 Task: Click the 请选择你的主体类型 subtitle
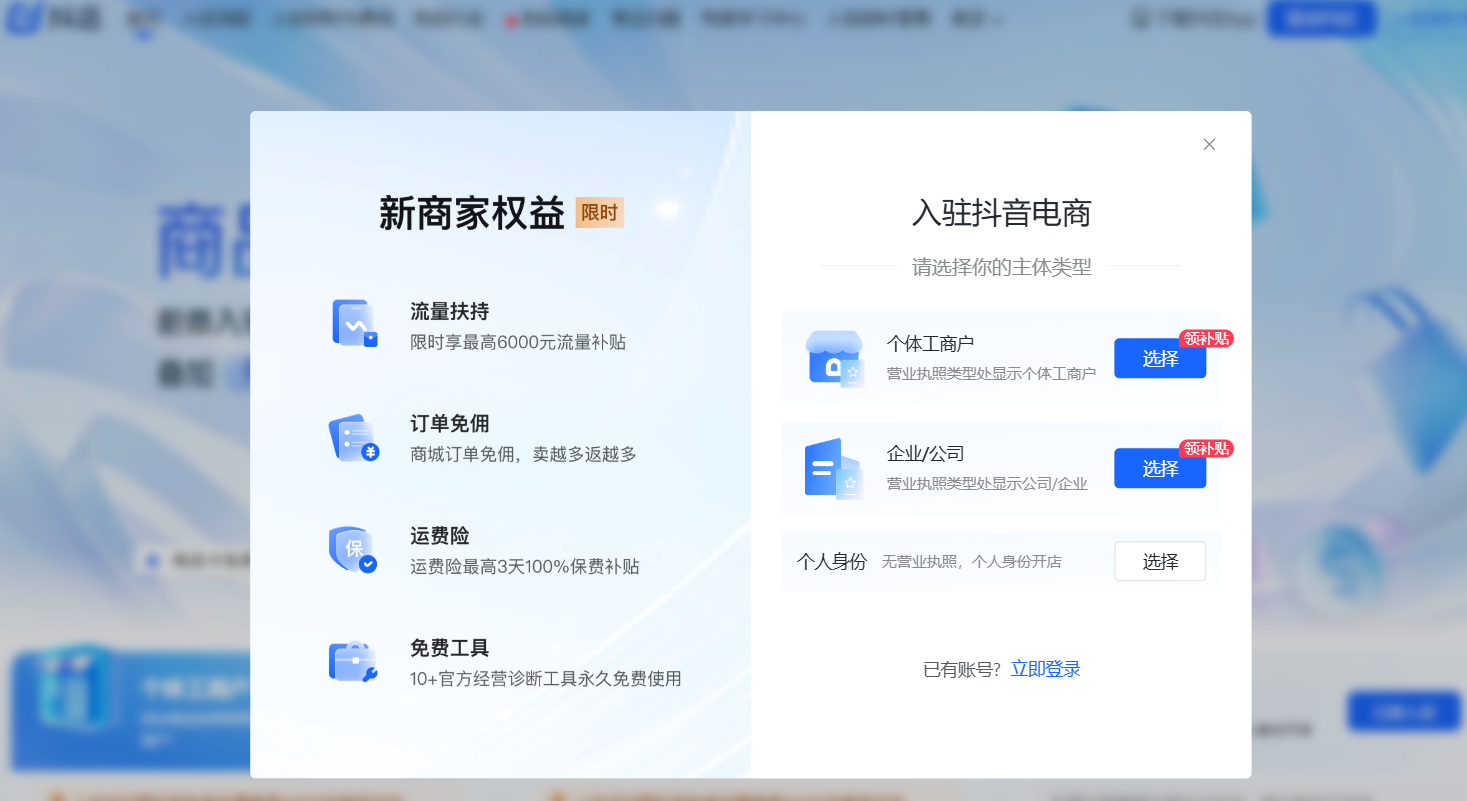1001,267
